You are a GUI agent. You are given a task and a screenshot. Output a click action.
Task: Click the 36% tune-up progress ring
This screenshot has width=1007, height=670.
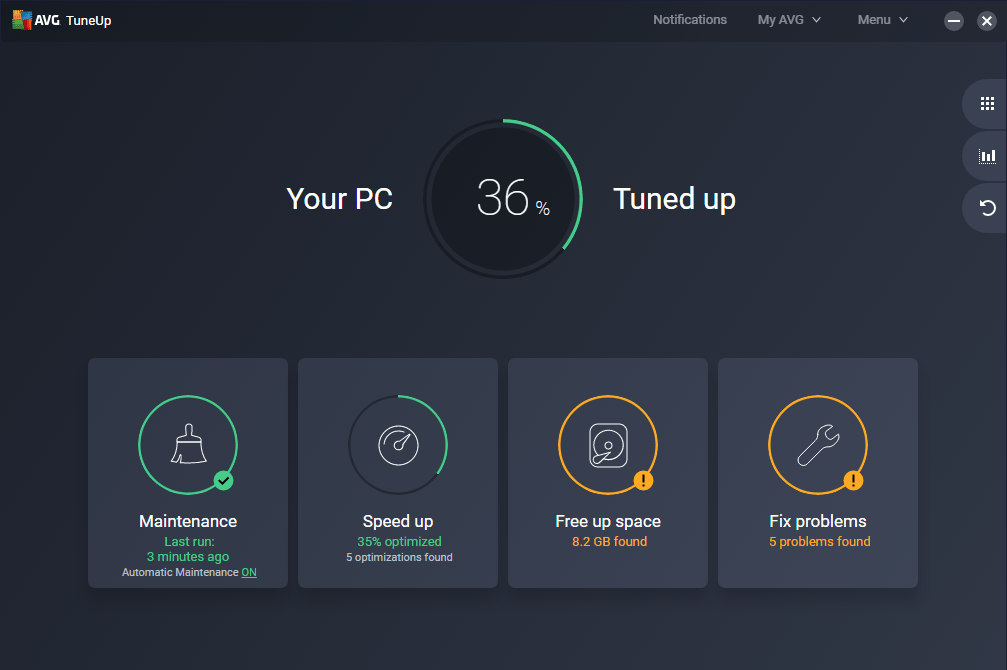pos(503,198)
